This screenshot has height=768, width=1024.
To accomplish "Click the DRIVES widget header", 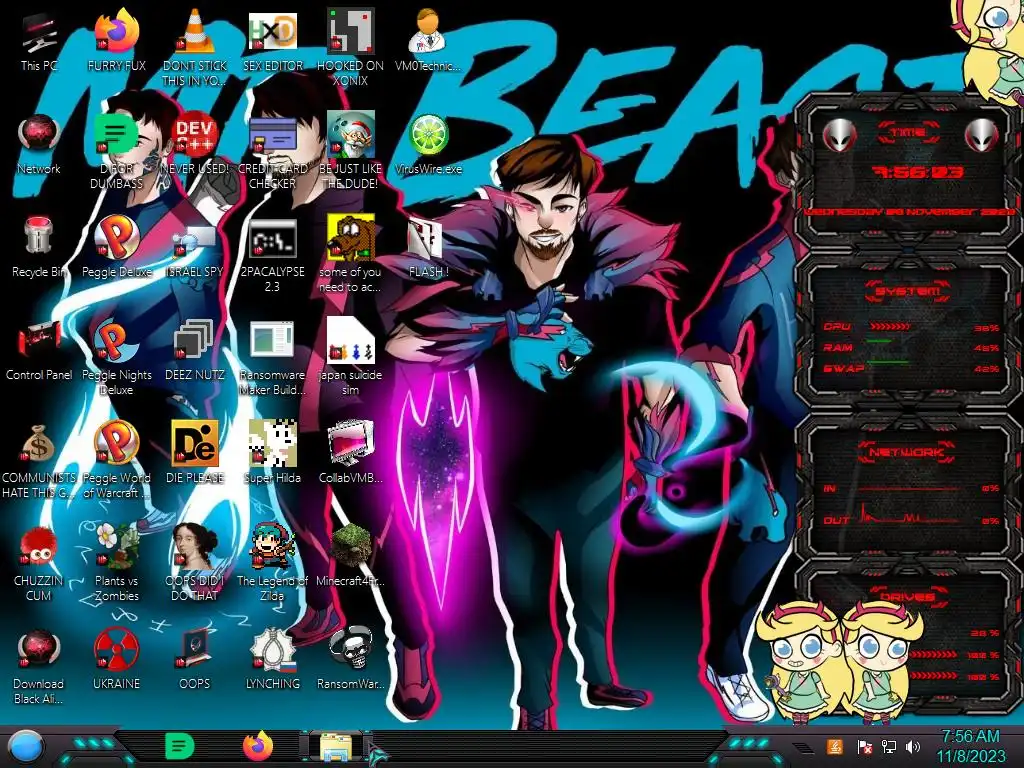I will (908, 596).
